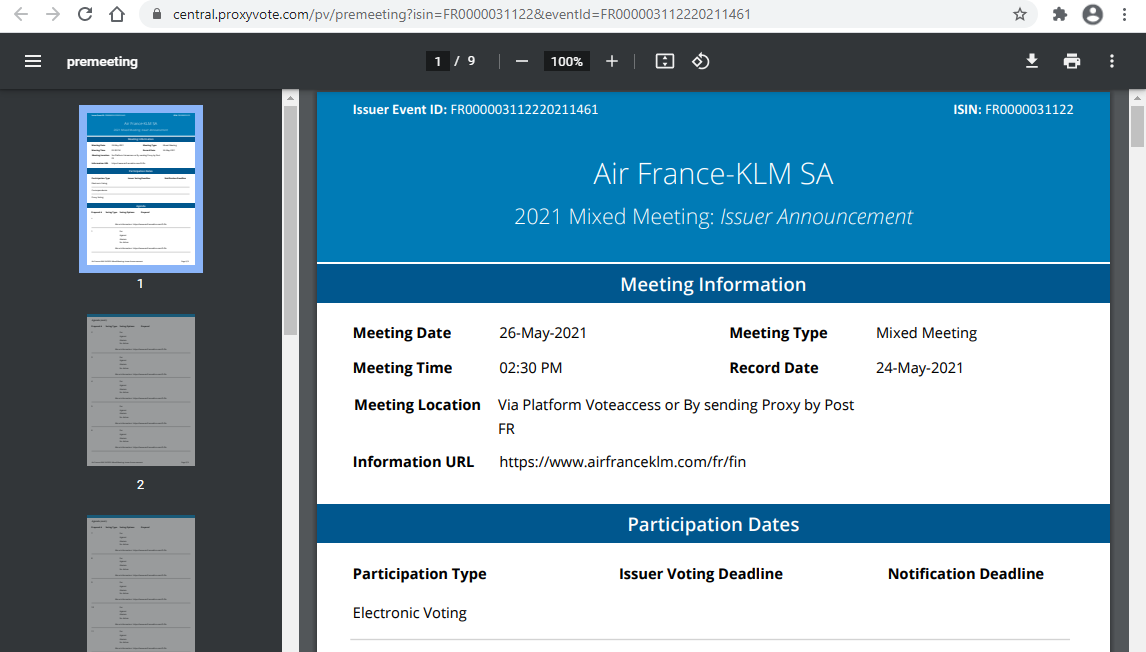Viewport: 1146px width, 652px height.
Task: Open the browser extensions puzzle icon
Action: pyautogui.click(x=1060, y=14)
